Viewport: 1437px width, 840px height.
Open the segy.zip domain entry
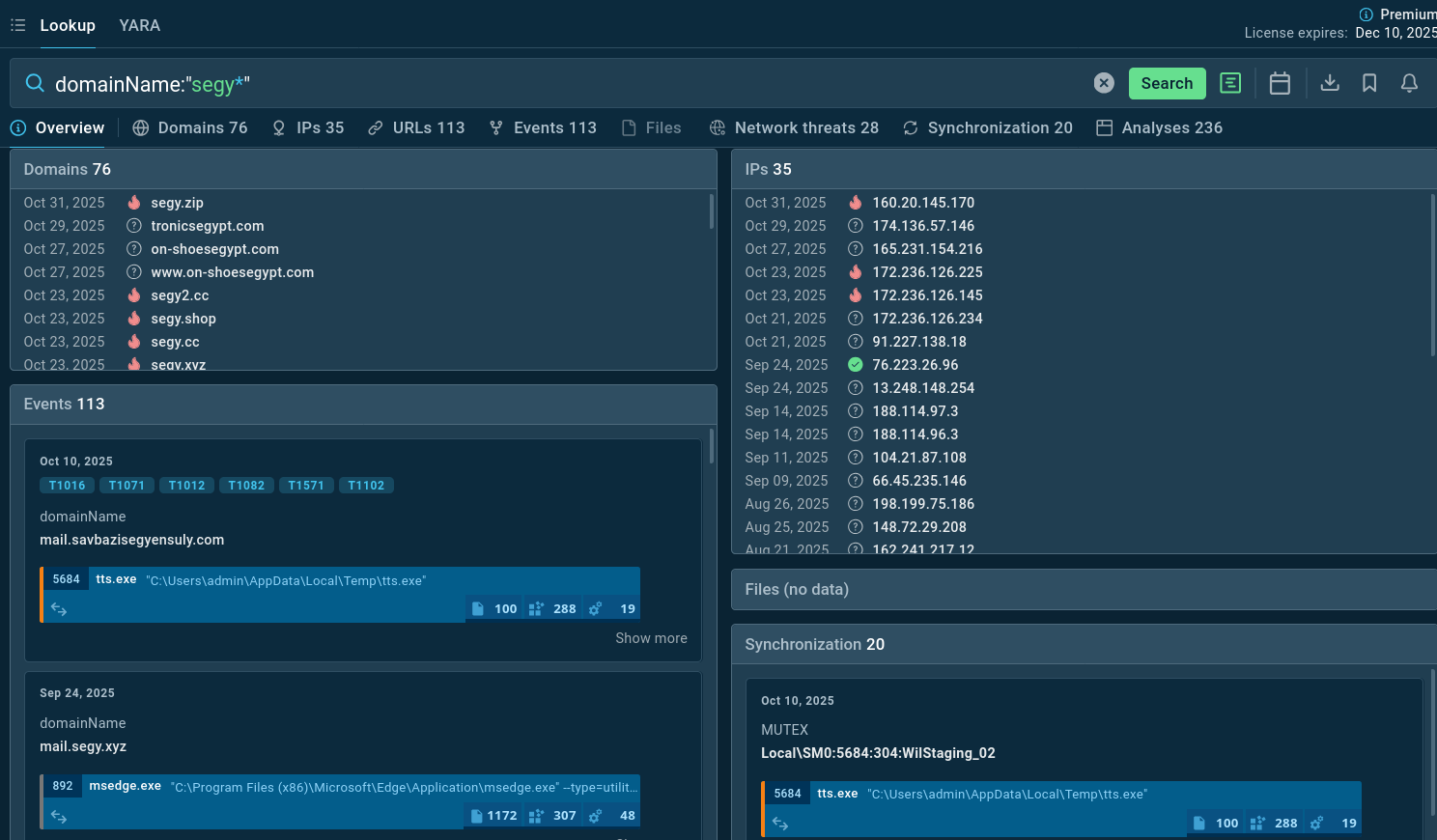177,203
